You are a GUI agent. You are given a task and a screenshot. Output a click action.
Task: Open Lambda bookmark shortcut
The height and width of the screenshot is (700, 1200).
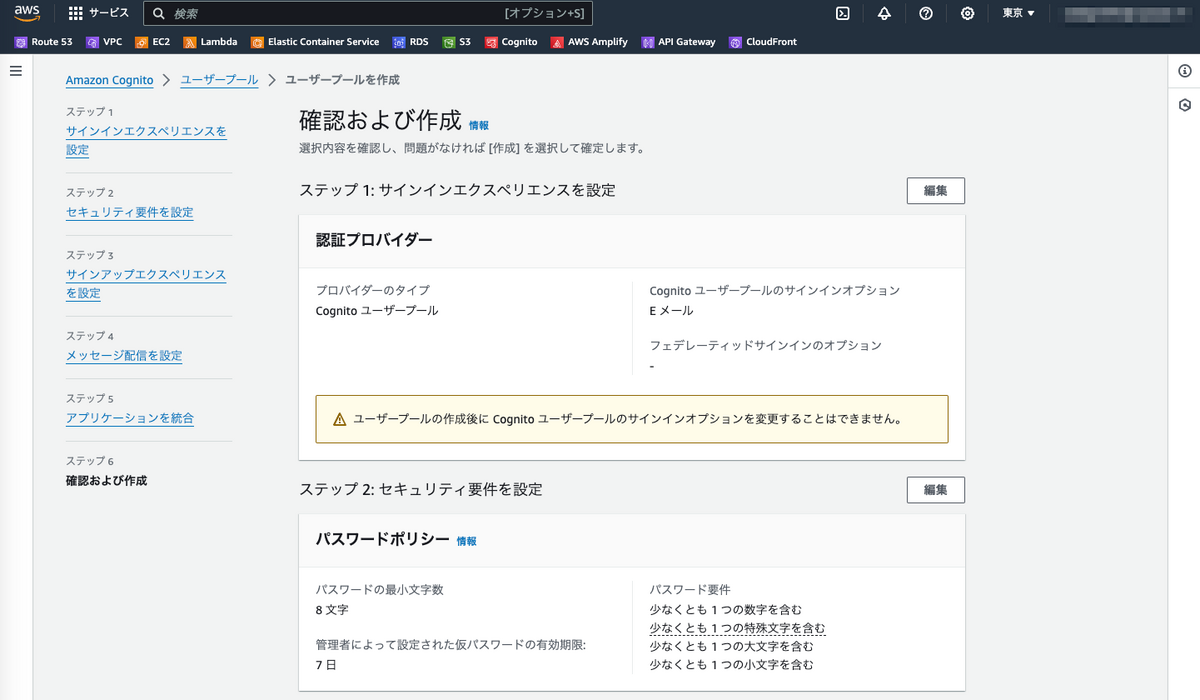pyautogui.click(x=210, y=42)
